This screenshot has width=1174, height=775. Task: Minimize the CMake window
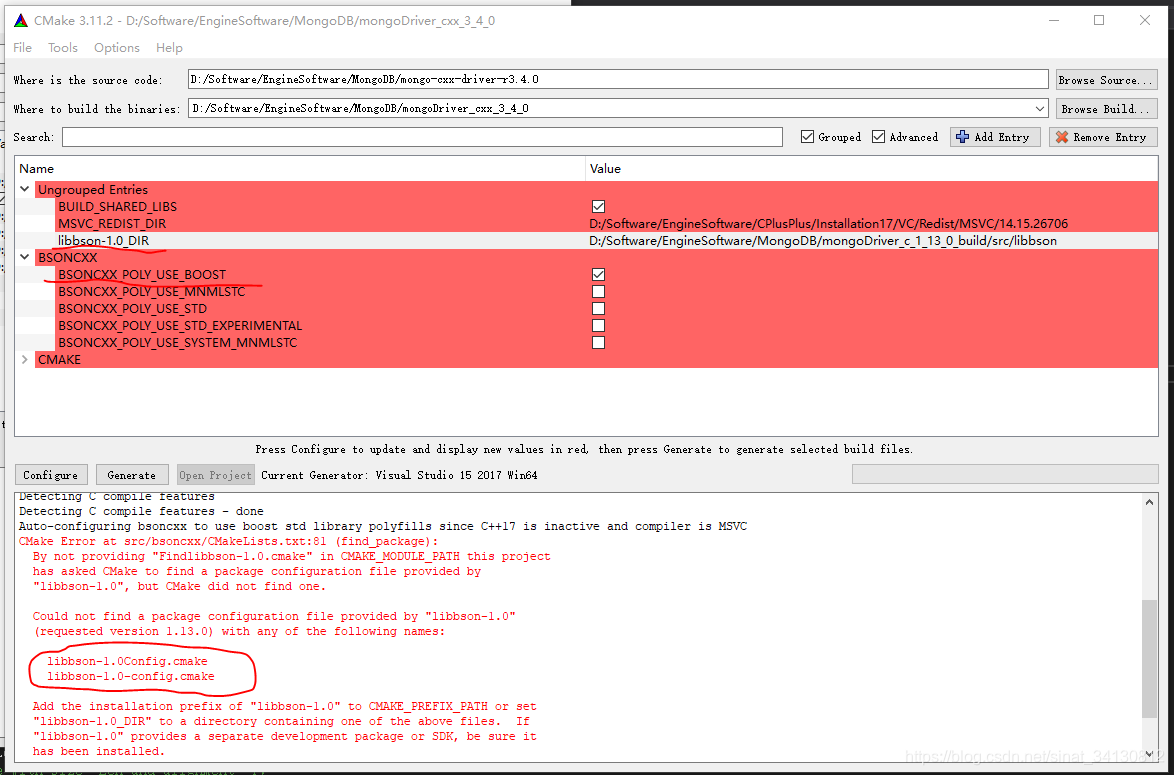tap(1053, 20)
